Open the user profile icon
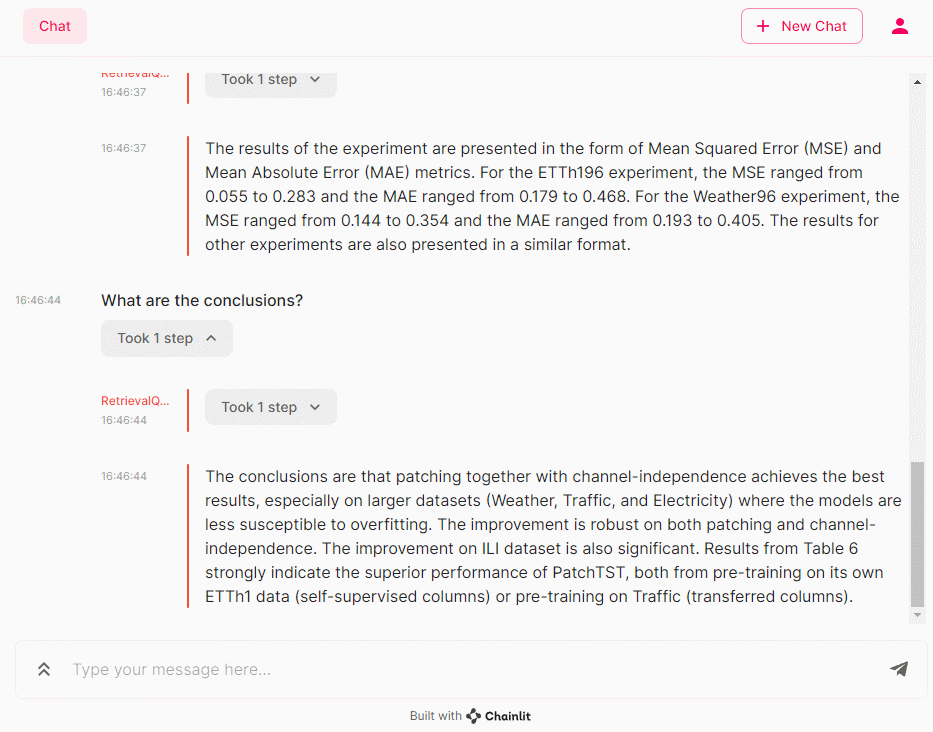933x732 pixels. (900, 27)
